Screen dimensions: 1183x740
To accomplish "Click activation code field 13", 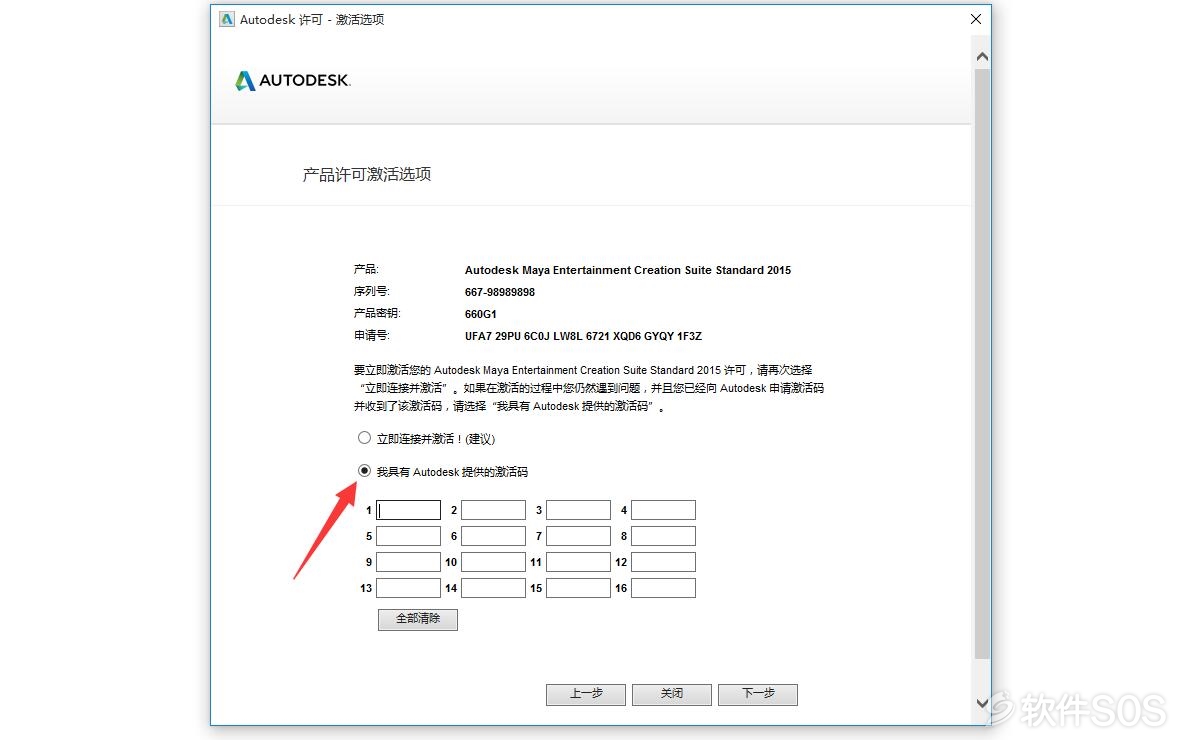I will point(408,588).
